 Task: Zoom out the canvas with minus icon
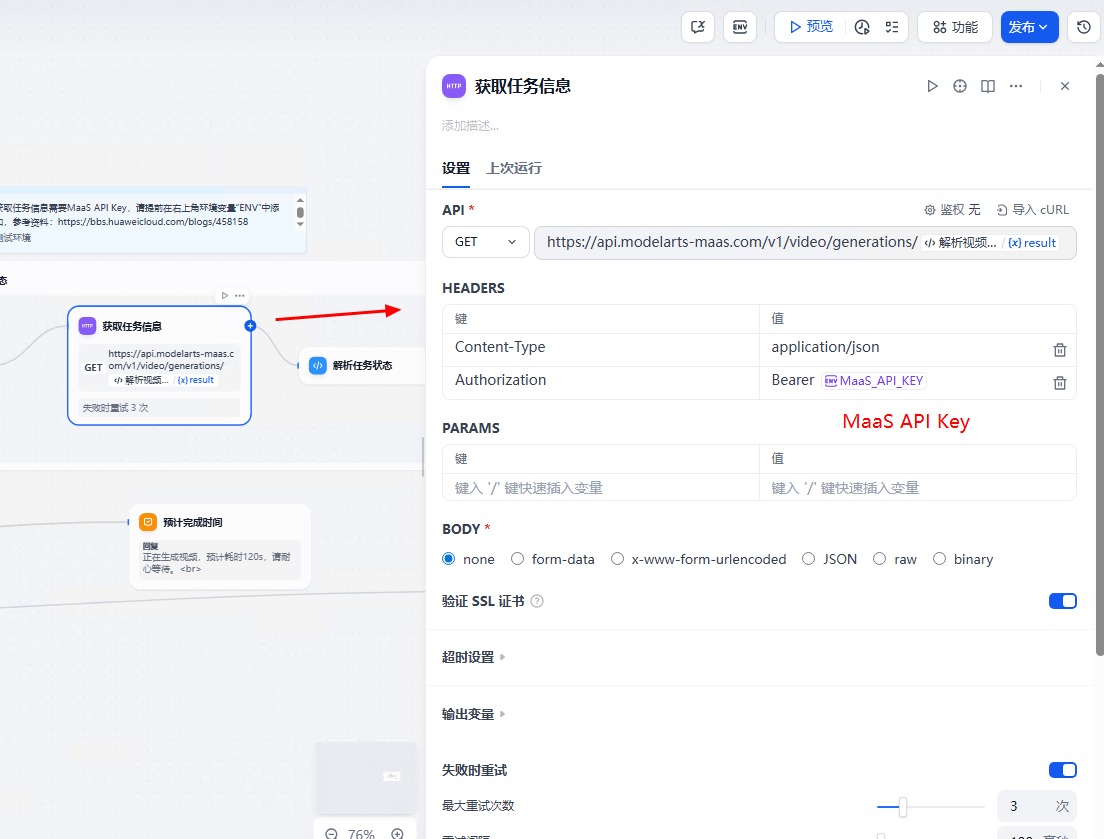332,834
